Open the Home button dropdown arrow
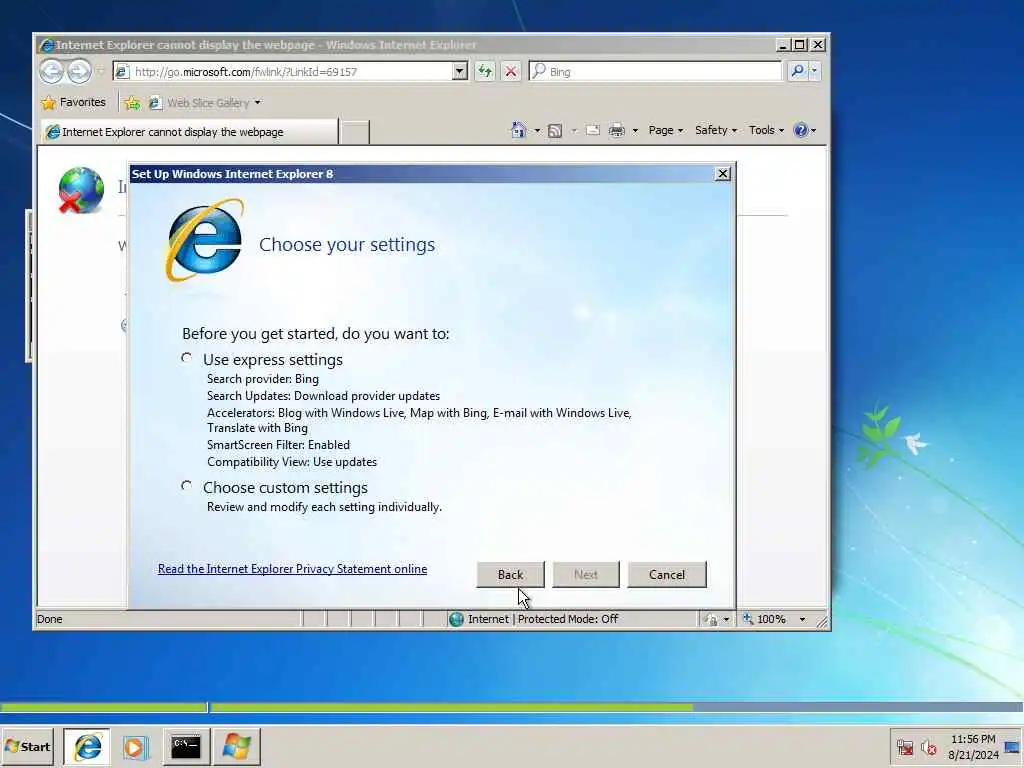Image resolution: width=1024 pixels, height=768 pixels. pos(537,131)
